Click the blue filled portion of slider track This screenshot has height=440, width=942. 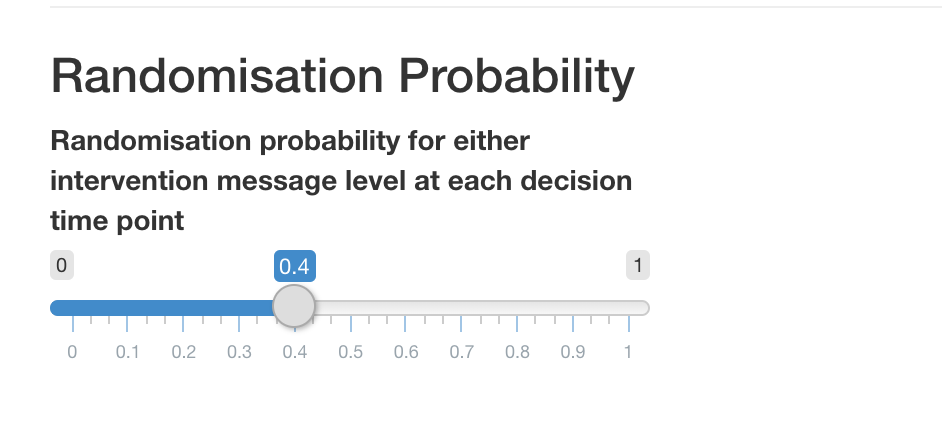pos(160,307)
